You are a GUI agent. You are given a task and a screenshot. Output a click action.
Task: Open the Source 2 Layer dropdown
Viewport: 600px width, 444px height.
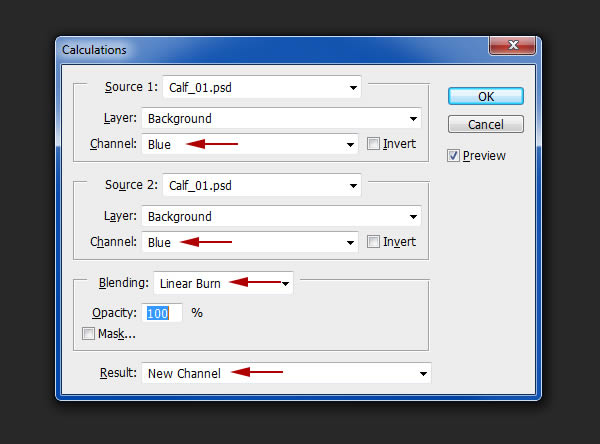click(282, 216)
